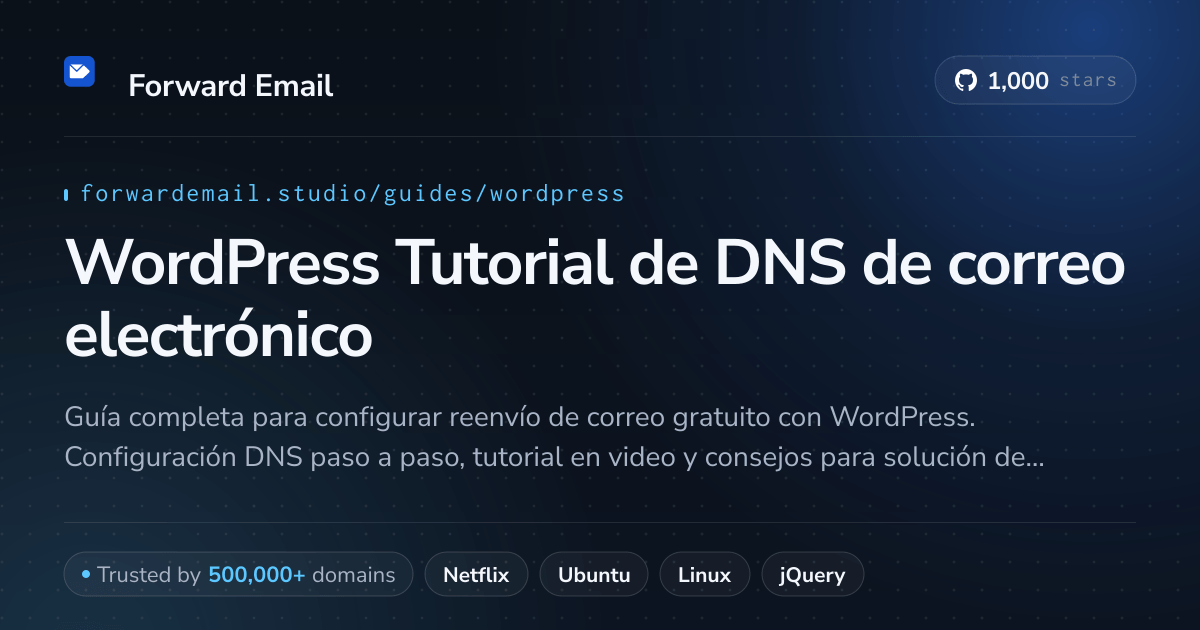This screenshot has height=630, width=1200.
Task: Click the word stars in the GitHub badge
Action: coord(1088,81)
